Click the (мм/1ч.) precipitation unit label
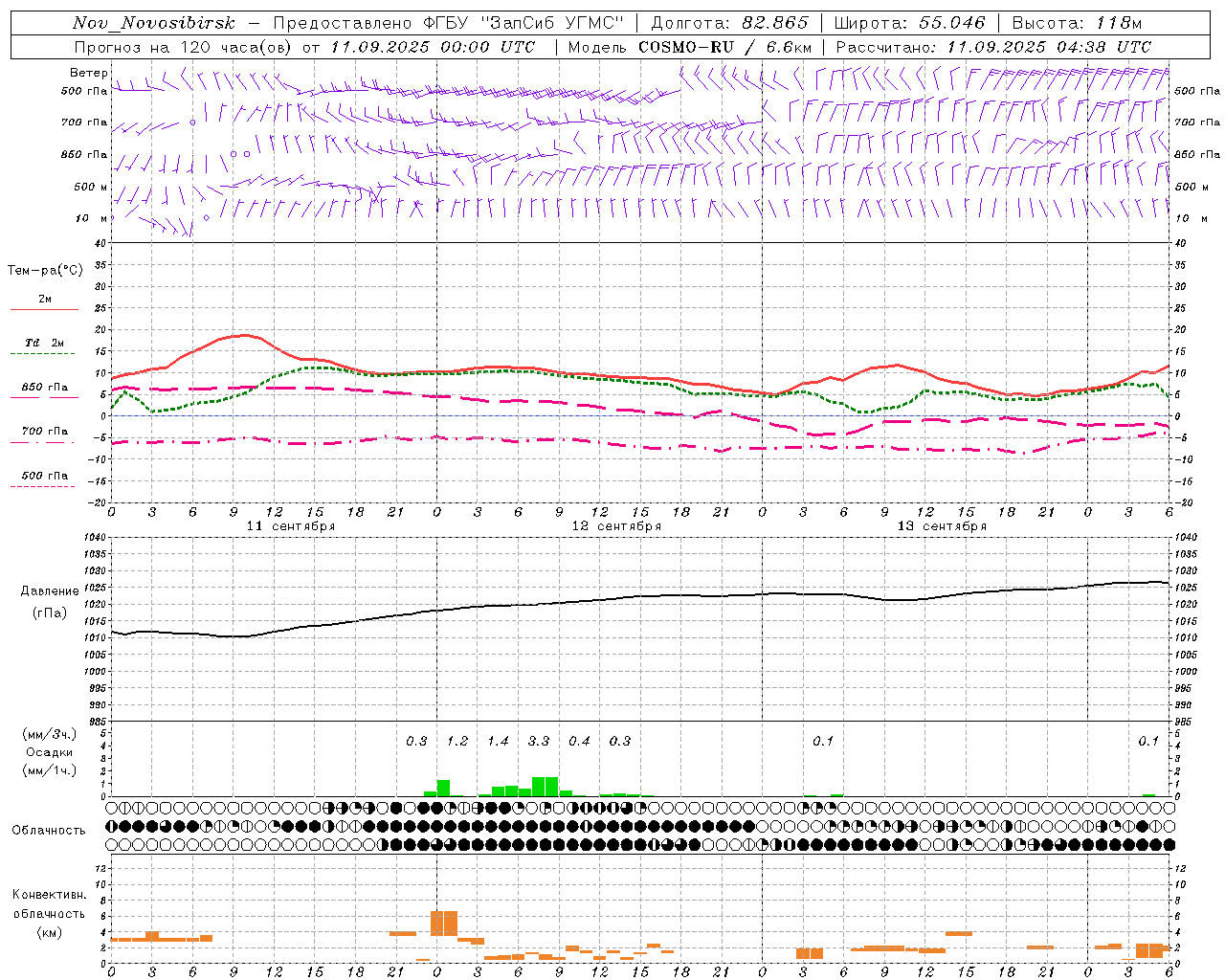Image resolution: width=1225 pixels, height=980 pixels. (x=50, y=770)
